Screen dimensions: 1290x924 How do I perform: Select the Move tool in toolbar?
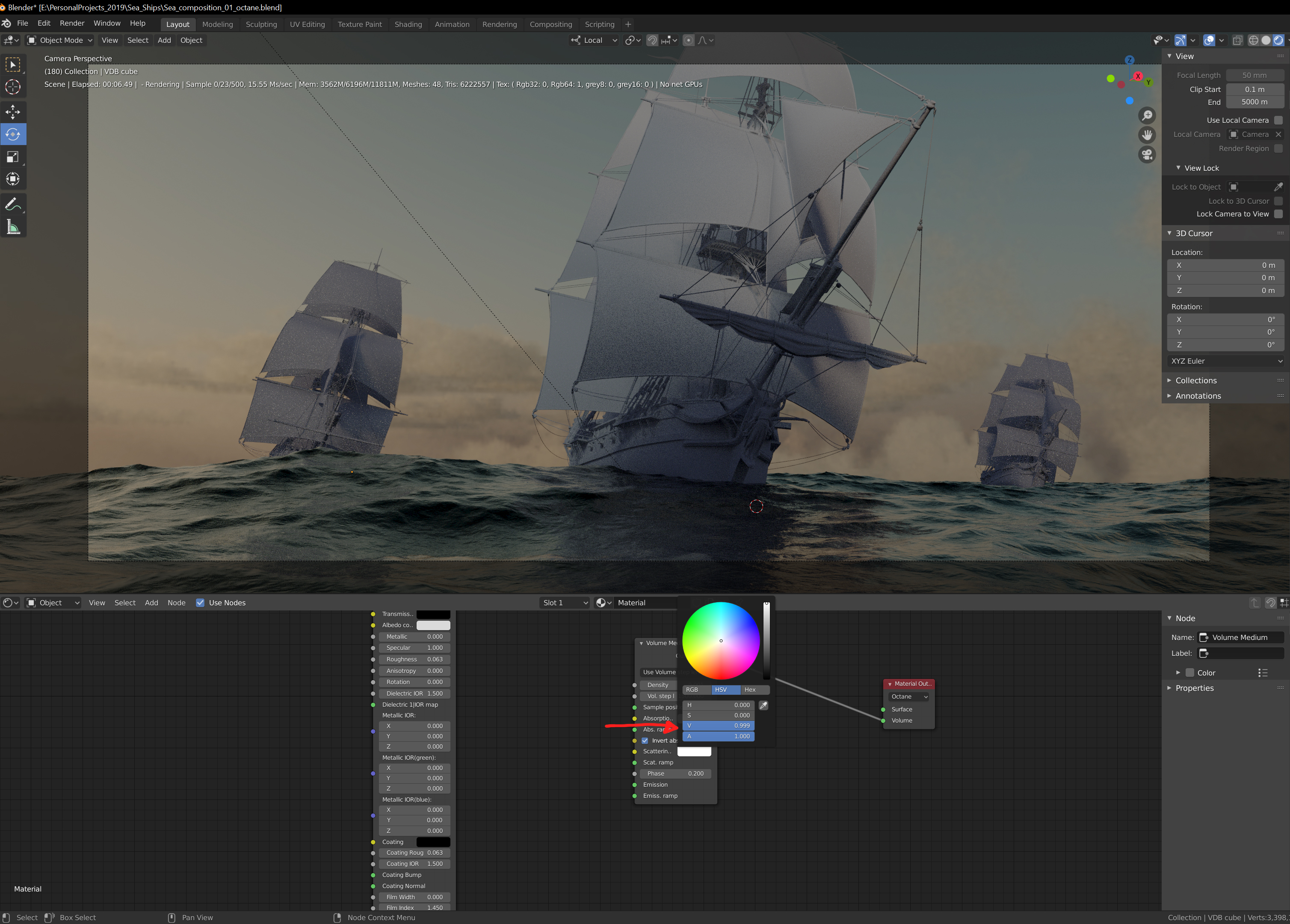tap(12, 112)
